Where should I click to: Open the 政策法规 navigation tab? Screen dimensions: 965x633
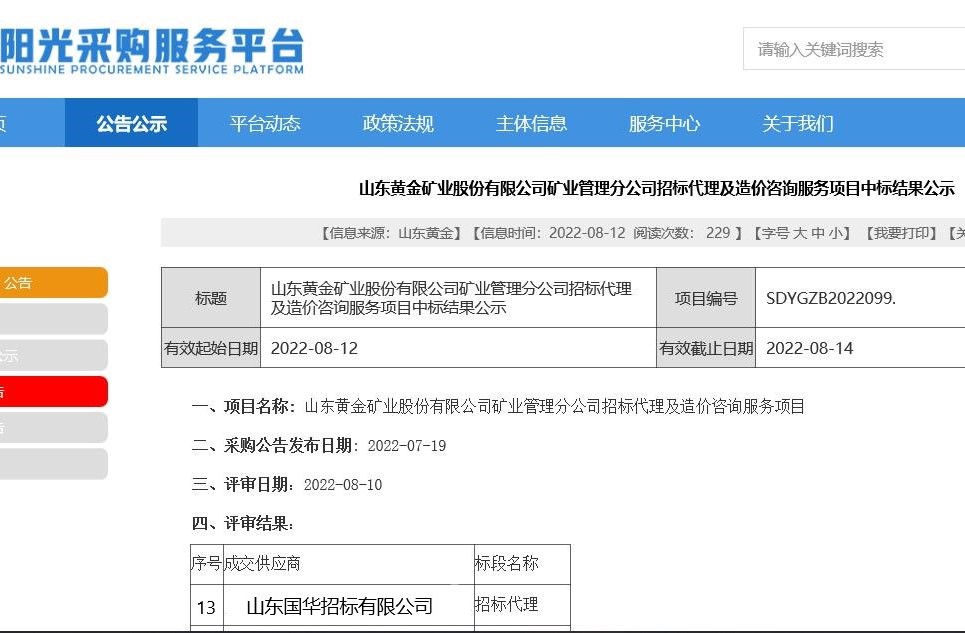398,123
